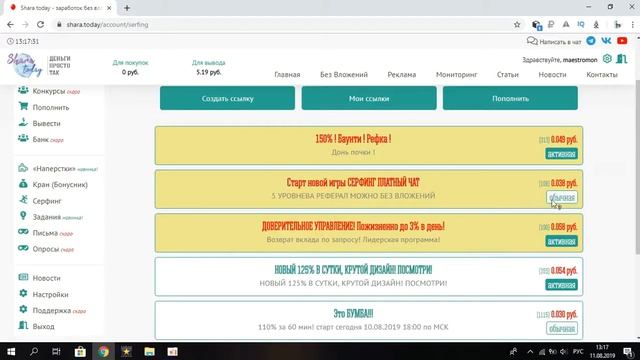Open Реклама in top navigation
The width and height of the screenshot is (640, 360).
click(x=402, y=75)
